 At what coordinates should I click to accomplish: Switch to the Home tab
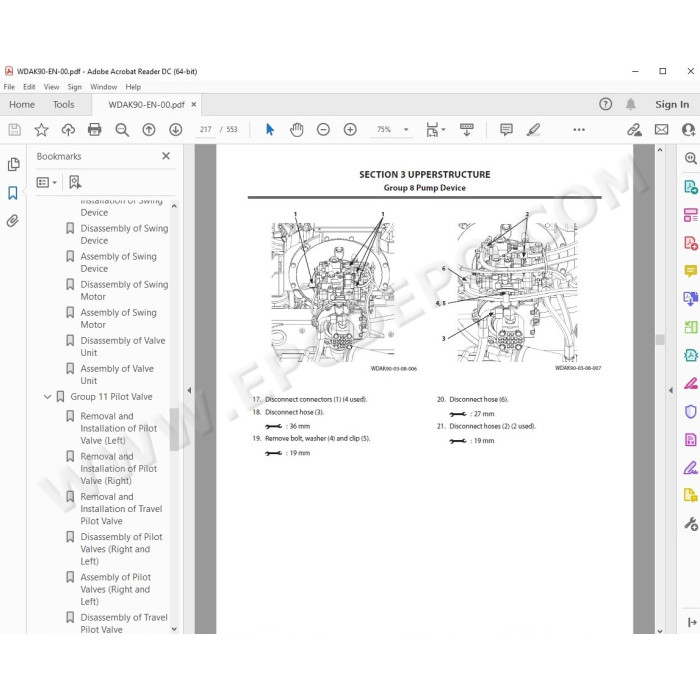(22, 104)
